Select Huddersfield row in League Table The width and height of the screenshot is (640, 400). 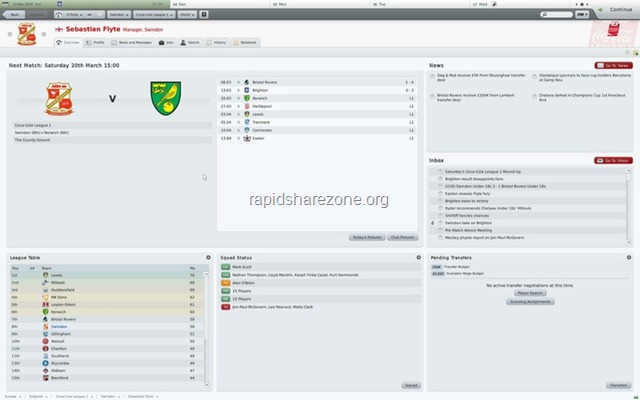(x=109, y=290)
